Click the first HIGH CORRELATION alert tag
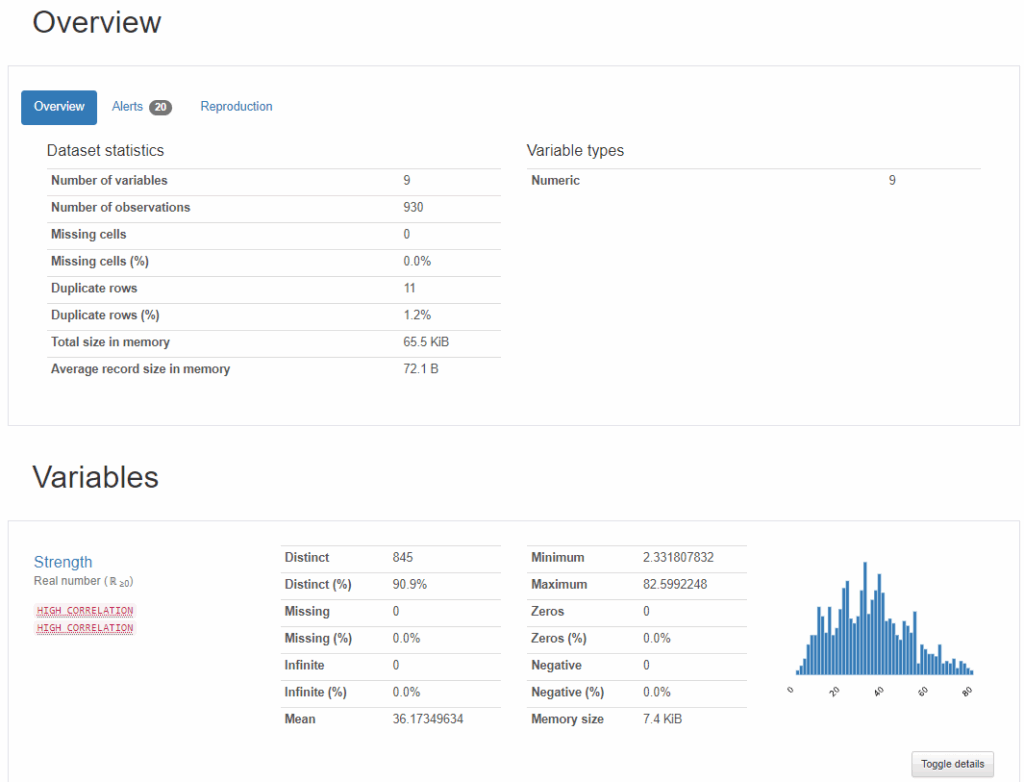 85,611
